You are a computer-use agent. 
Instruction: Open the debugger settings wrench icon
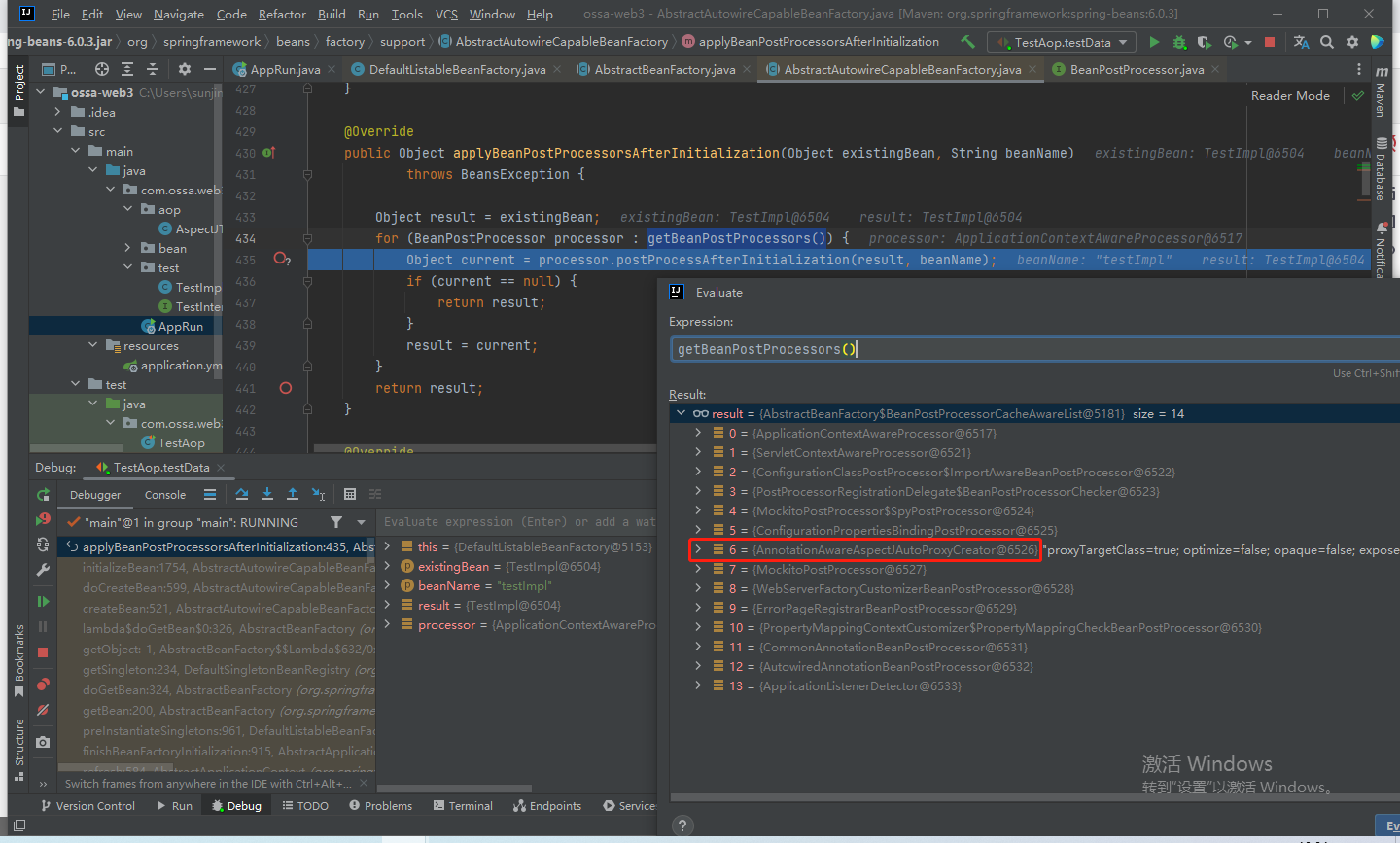(43, 570)
